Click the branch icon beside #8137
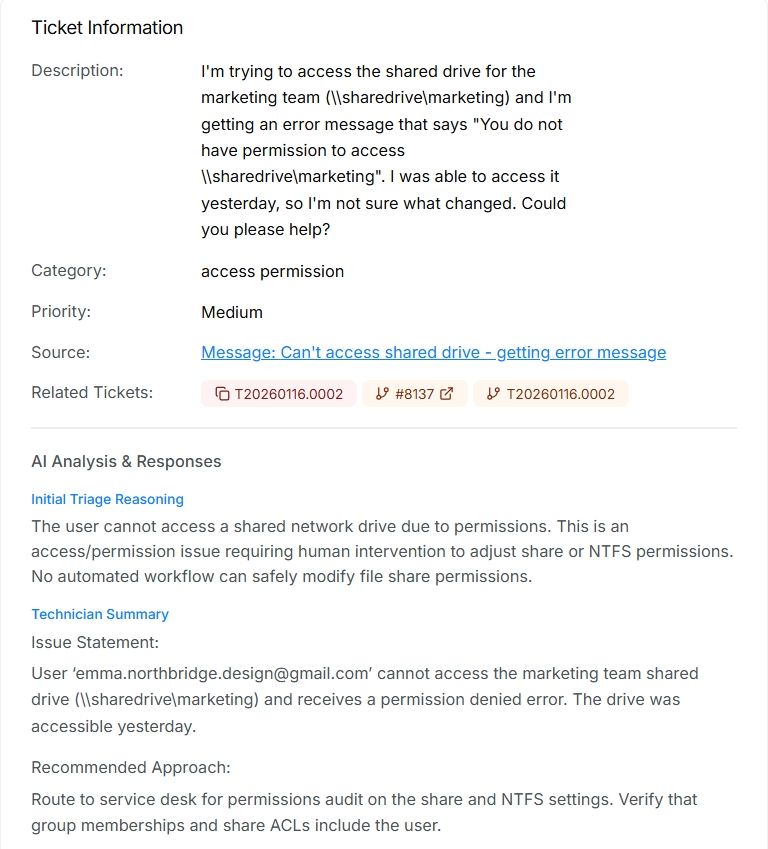The width and height of the screenshot is (768, 849). point(381,393)
